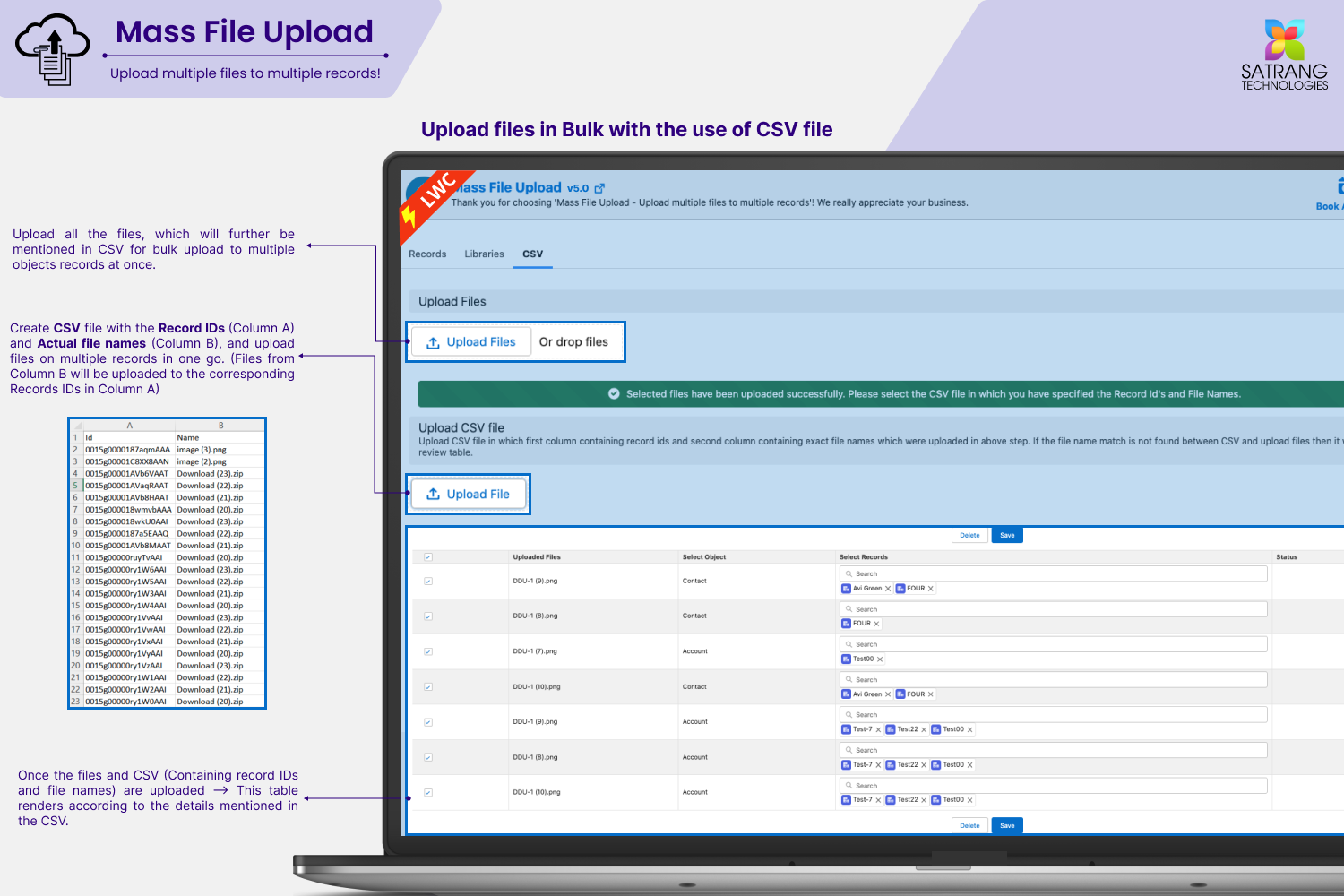The height and width of the screenshot is (896, 1344).
Task: Focus Search field in DDU-1 (9).png Account row
Action: point(1054,715)
